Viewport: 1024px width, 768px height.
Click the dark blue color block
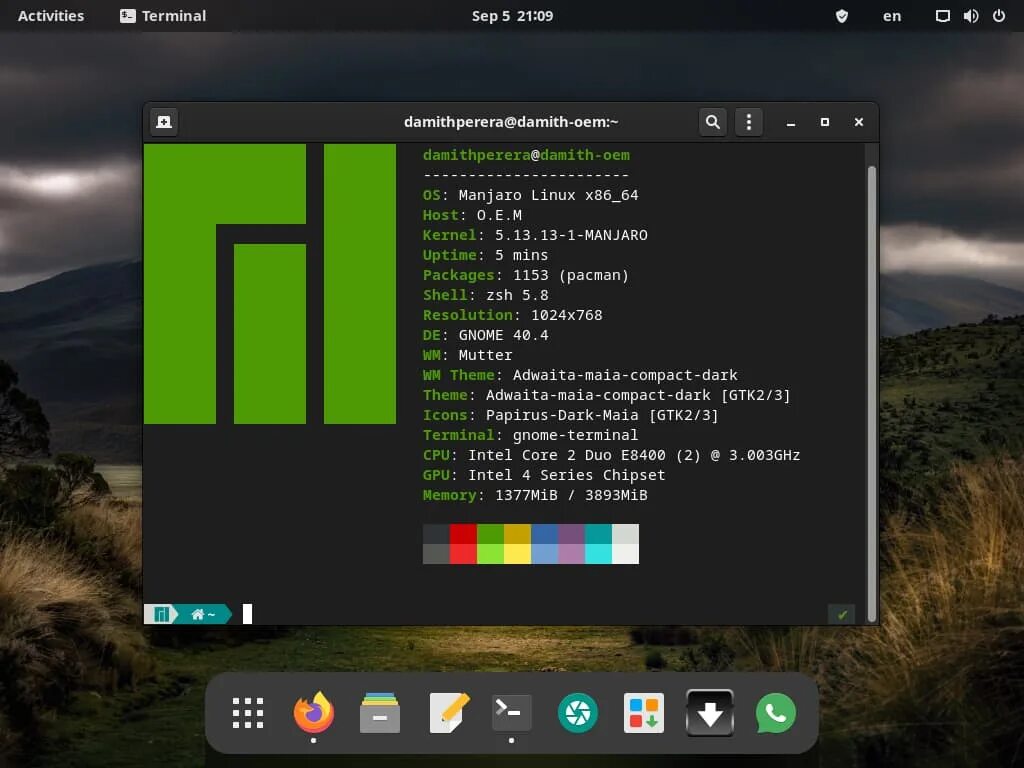(545, 534)
